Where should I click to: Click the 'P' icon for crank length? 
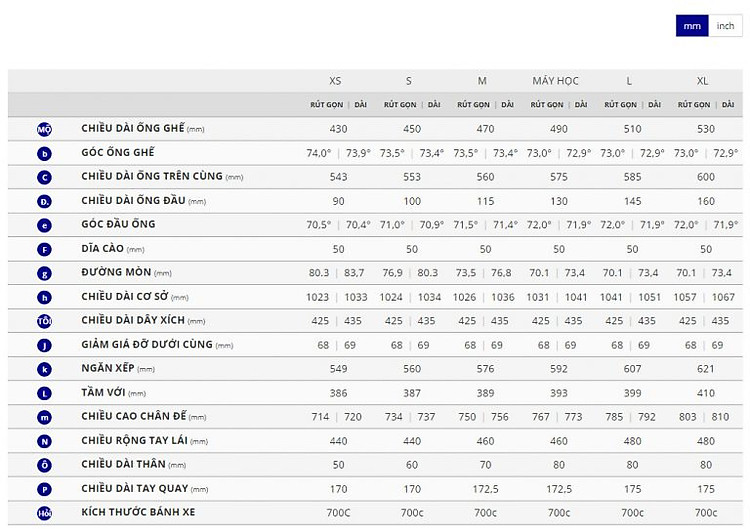point(44,489)
